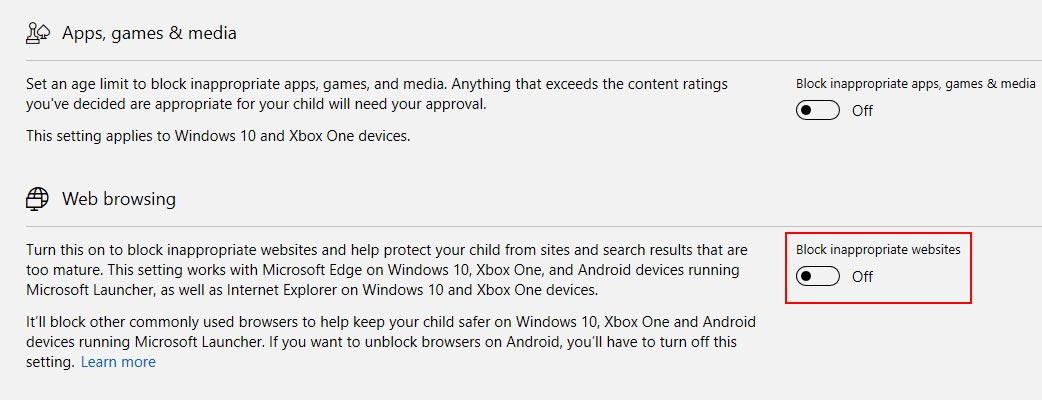Enable the Block inappropriate apps, games & media switch
This screenshot has width=1042, height=400.
tap(817, 110)
